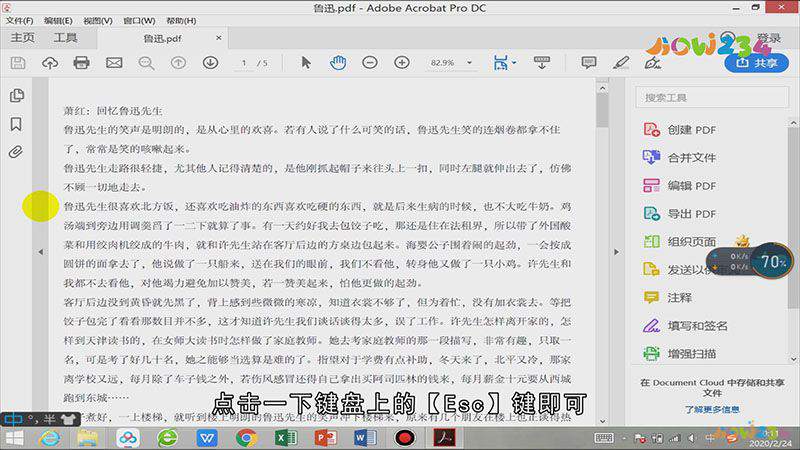This screenshot has height=450, width=800.
Task: Open the 视图(V) menu
Action: (98, 21)
